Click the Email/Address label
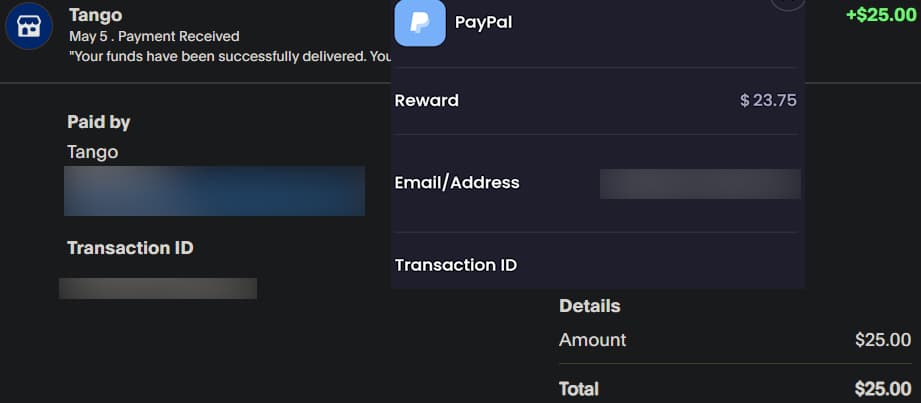The image size is (921, 403). (x=457, y=182)
